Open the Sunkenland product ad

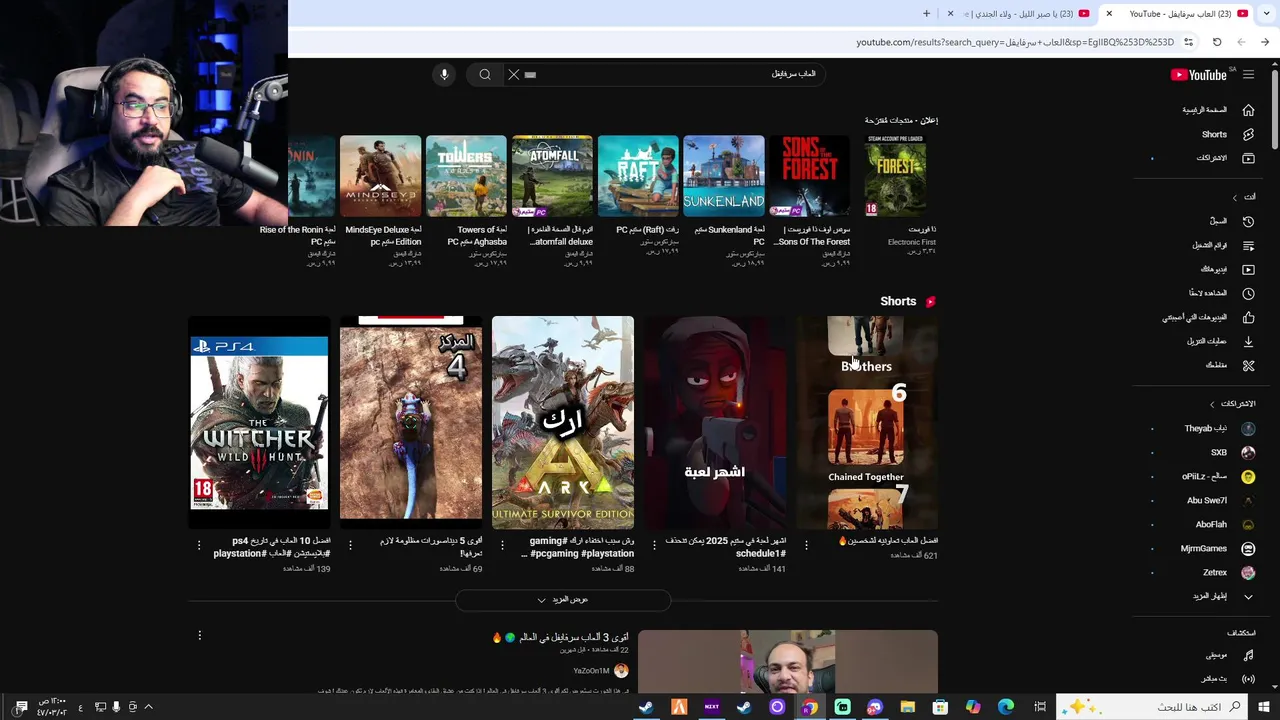pyautogui.click(x=724, y=176)
